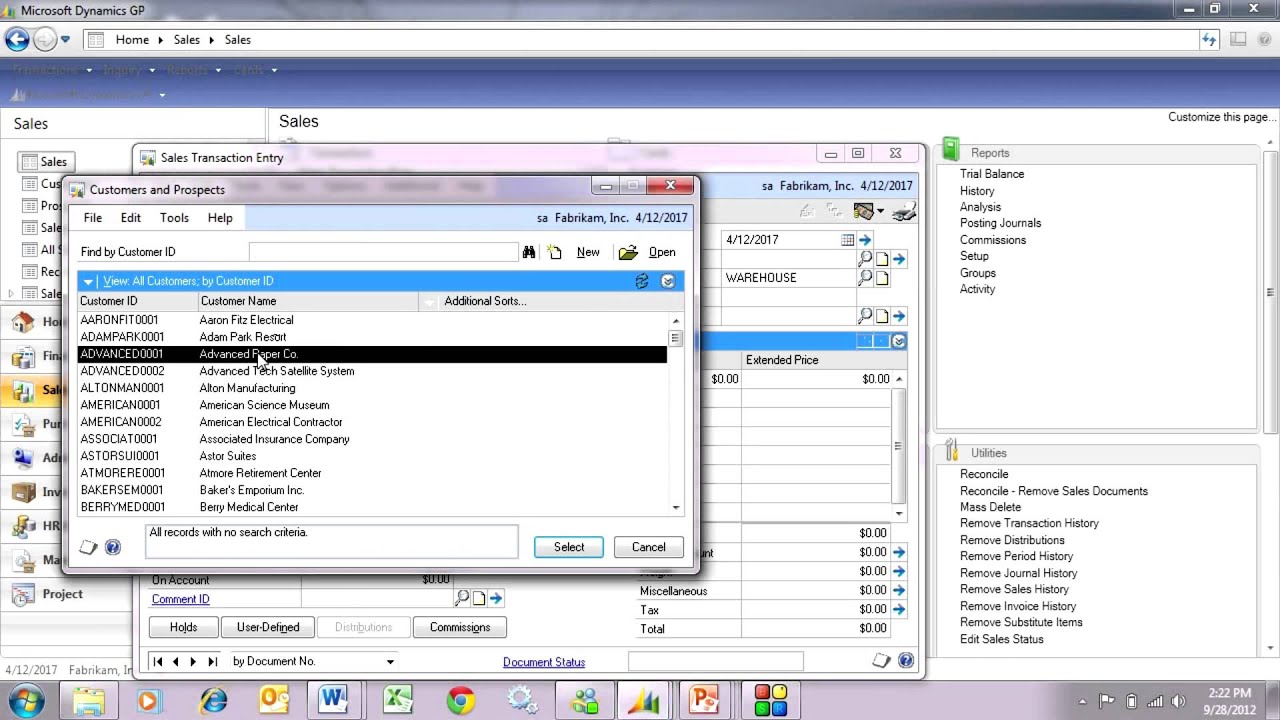Click Customize this page link
1280x720 pixels.
pyautogui.click(x=1222, y=117)
